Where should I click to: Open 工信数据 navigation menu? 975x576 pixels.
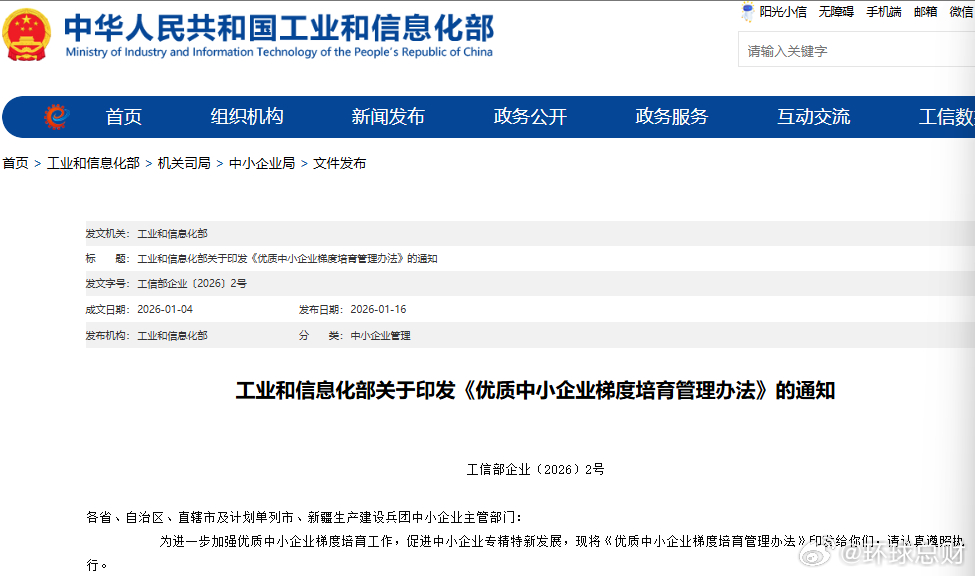pyautogui.click(x=946, y=116)
